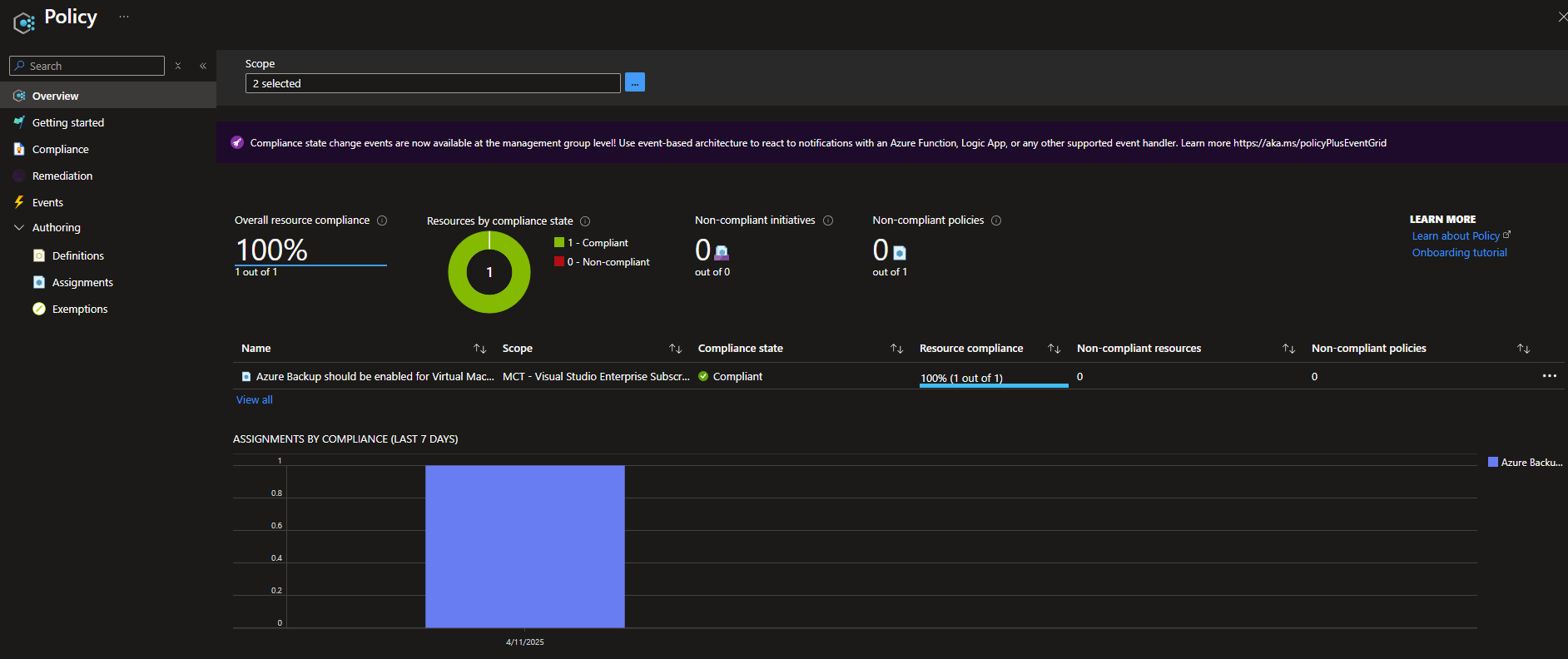This screenshot has width=1568, height=659.
Task: Open Exemptions under Authoring
Action: [x=79, y=309]
